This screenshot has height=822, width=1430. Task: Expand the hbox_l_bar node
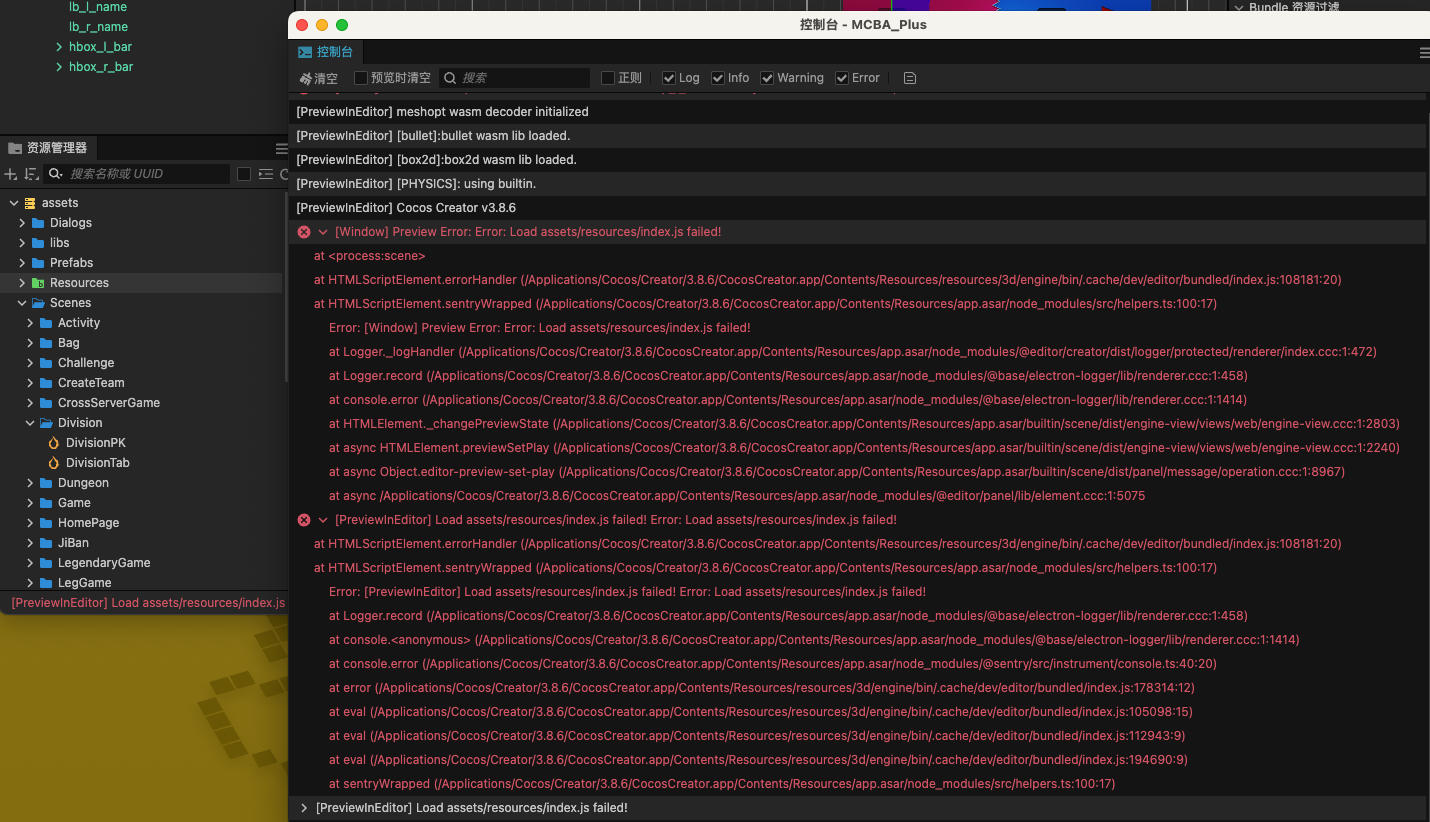pos(60,47)
